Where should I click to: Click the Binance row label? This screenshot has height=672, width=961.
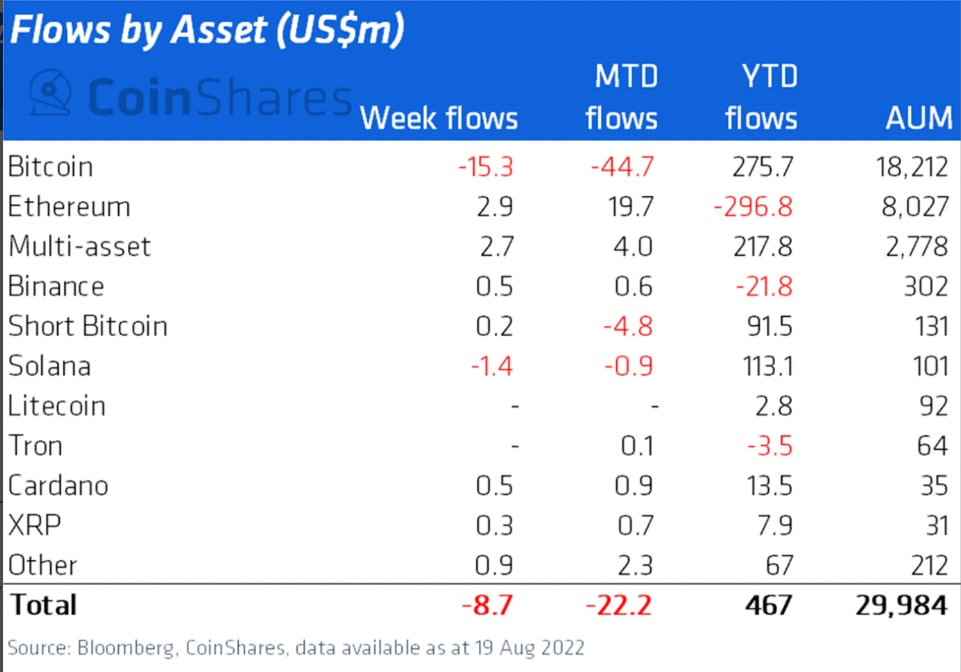(55, 286)
